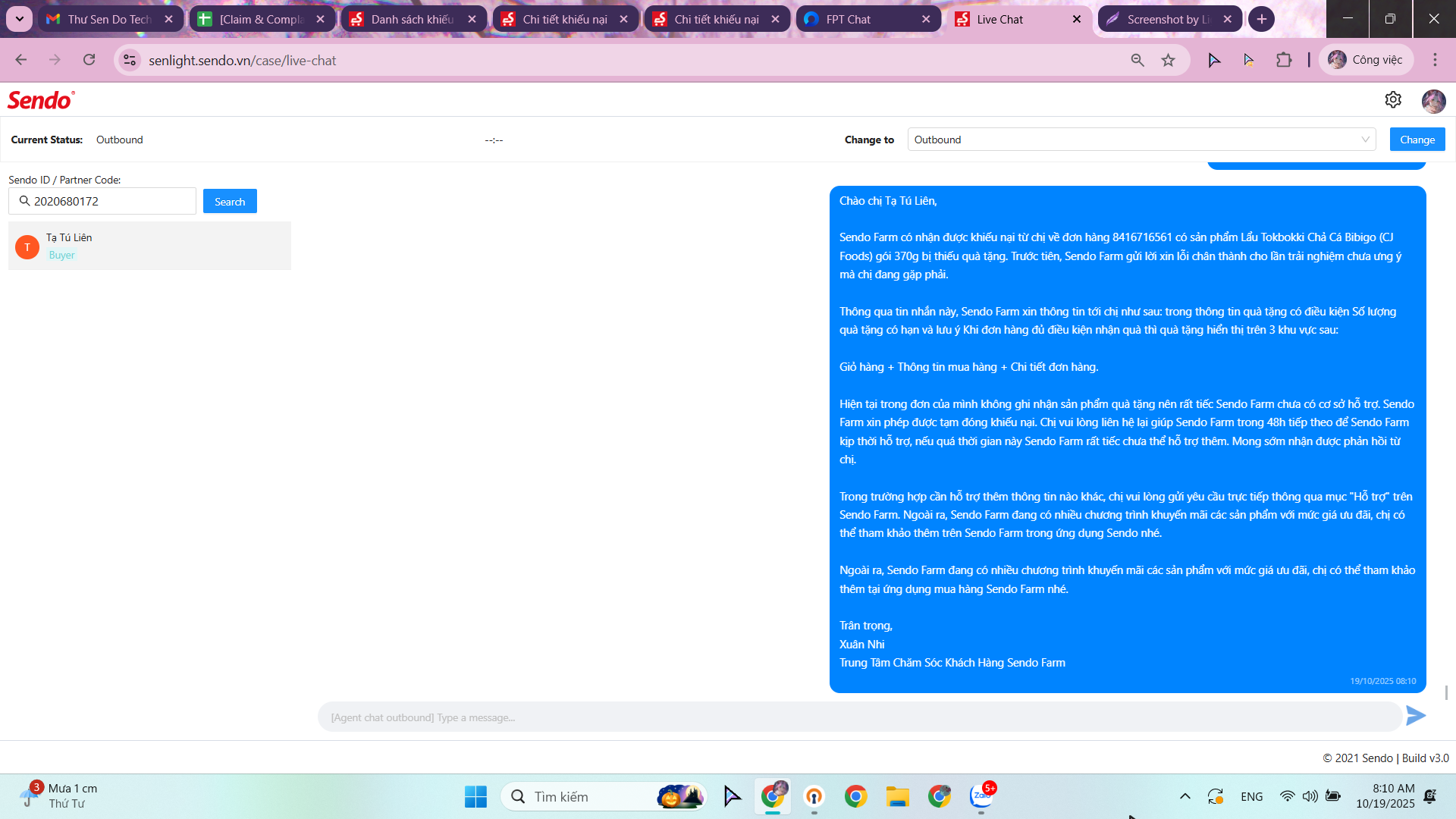Open the Chrome extensions puzzle icon
The image size is (1456, 819).
pos(1284,60)
